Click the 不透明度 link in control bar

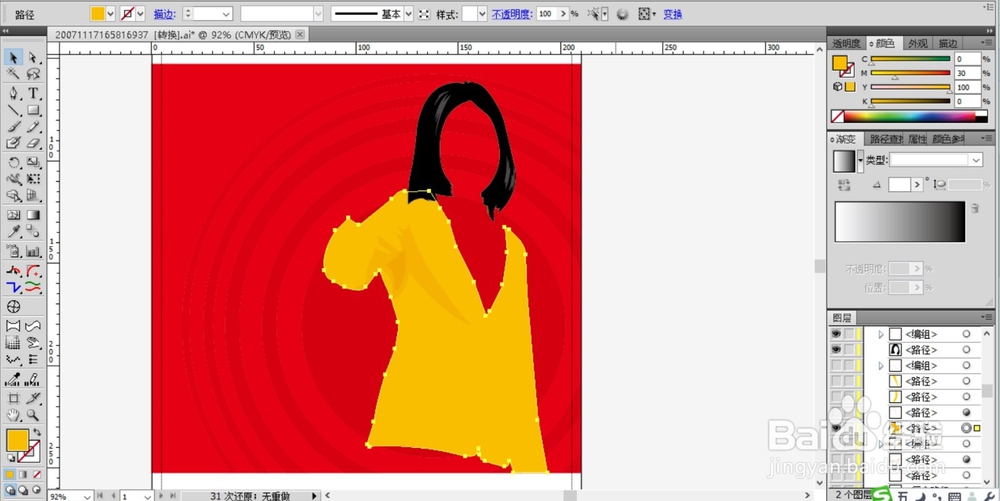click(x=512, y=14)
